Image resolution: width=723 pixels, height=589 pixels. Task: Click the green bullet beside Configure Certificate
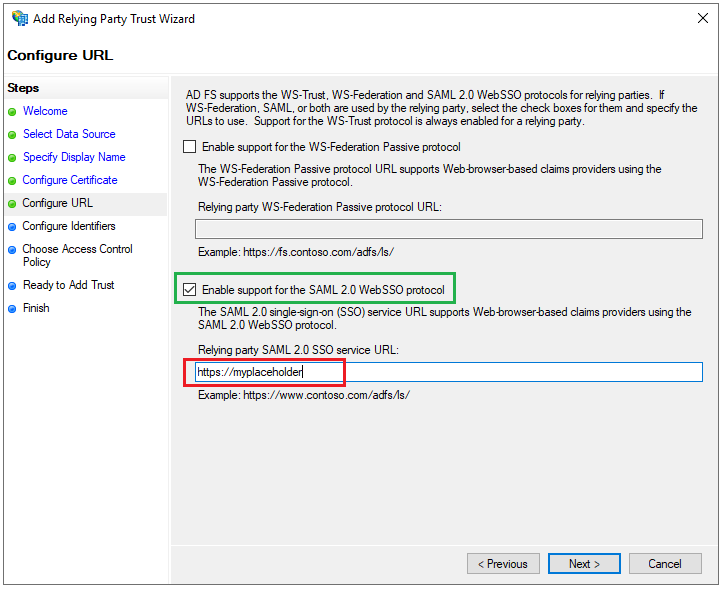pyautogui.click(x=12, y=181)
